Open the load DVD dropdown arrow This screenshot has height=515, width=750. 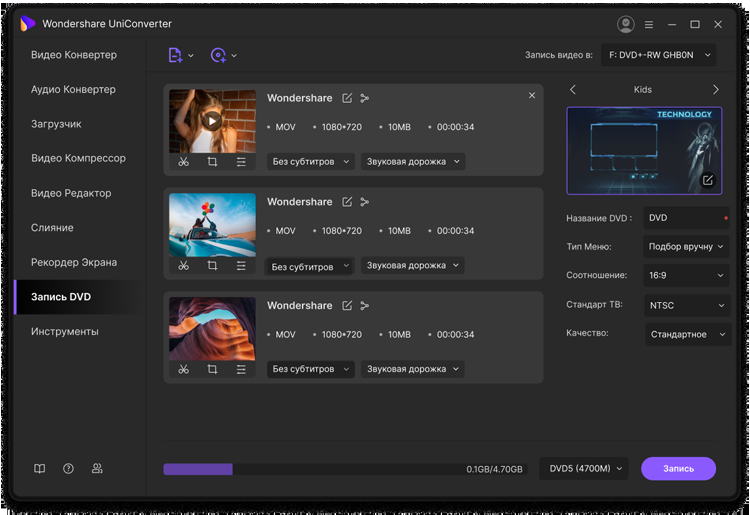click(x=234, y=55)
